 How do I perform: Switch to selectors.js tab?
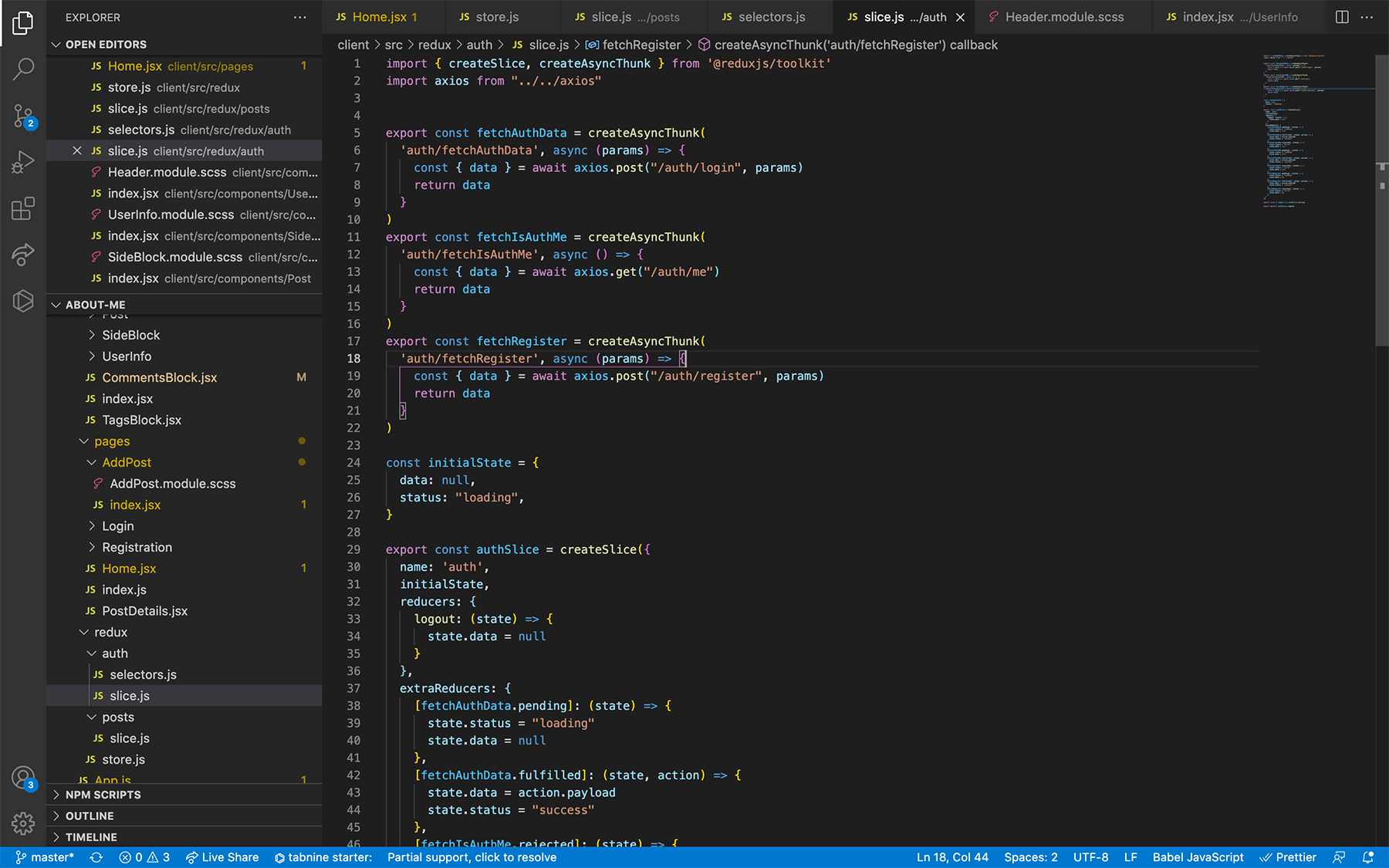point(771,17)
